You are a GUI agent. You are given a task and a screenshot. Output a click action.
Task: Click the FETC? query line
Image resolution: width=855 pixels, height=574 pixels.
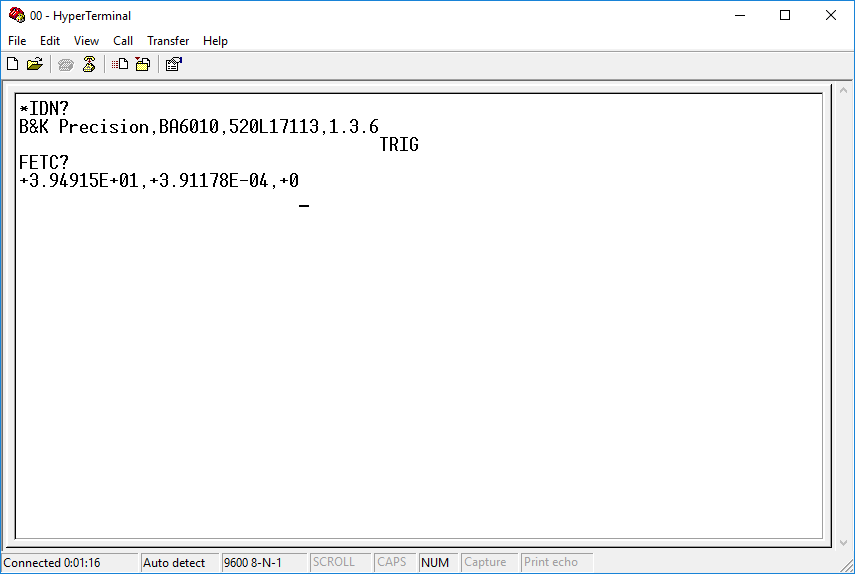[44, 162]
